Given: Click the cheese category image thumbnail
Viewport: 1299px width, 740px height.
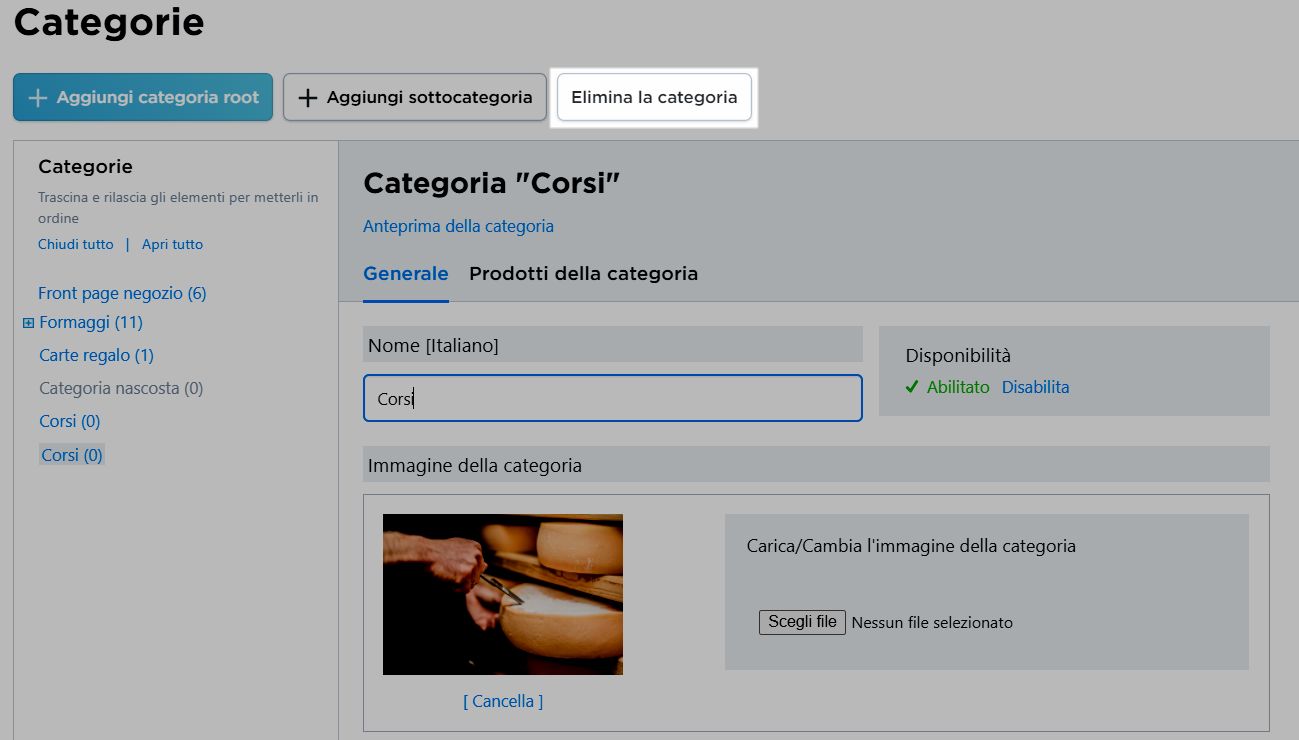Looking at the screenshot, I should pyautogui.click(x=503, y=594).
